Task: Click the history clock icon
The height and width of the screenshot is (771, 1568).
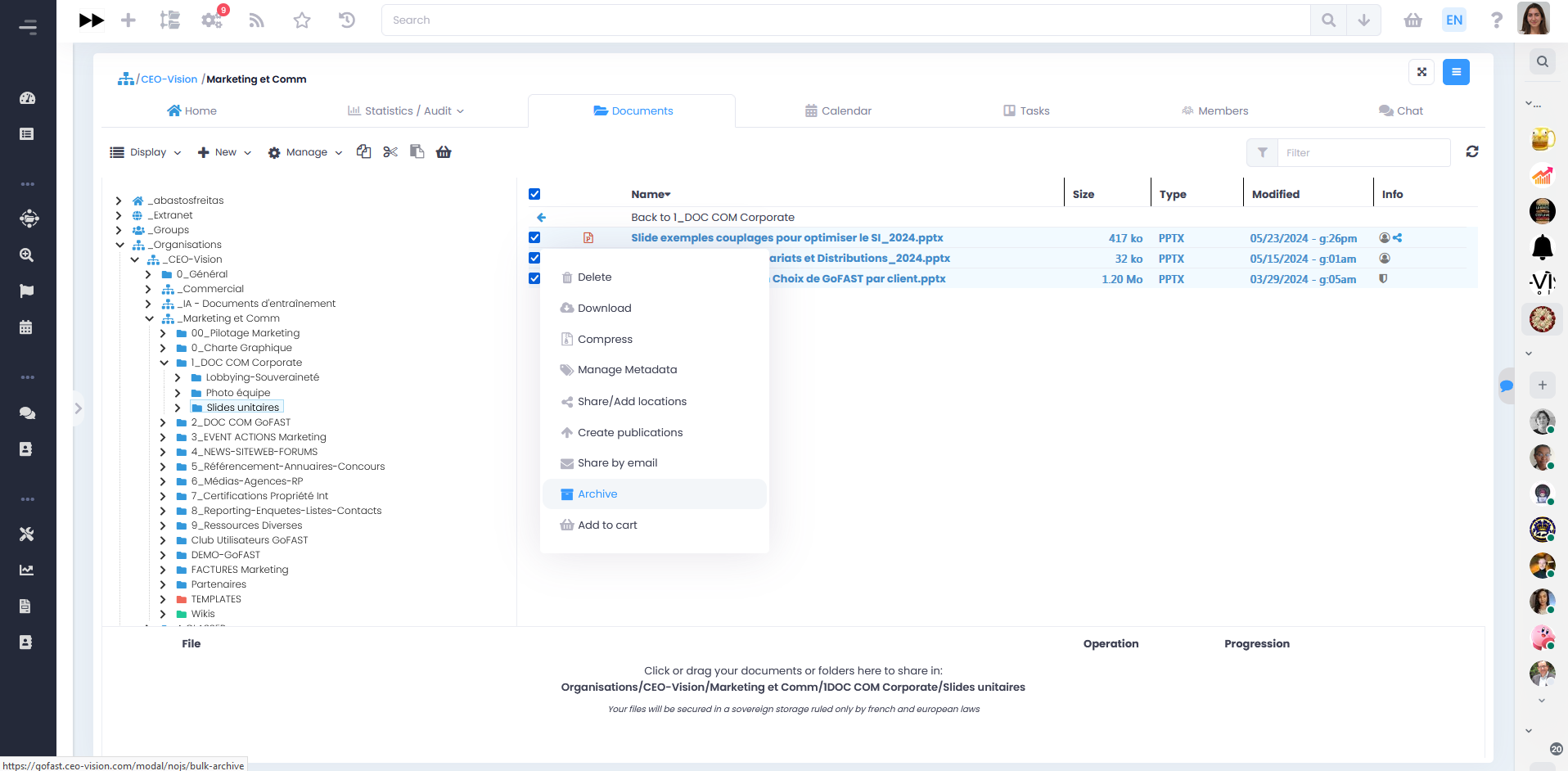Action: (347, 20)
